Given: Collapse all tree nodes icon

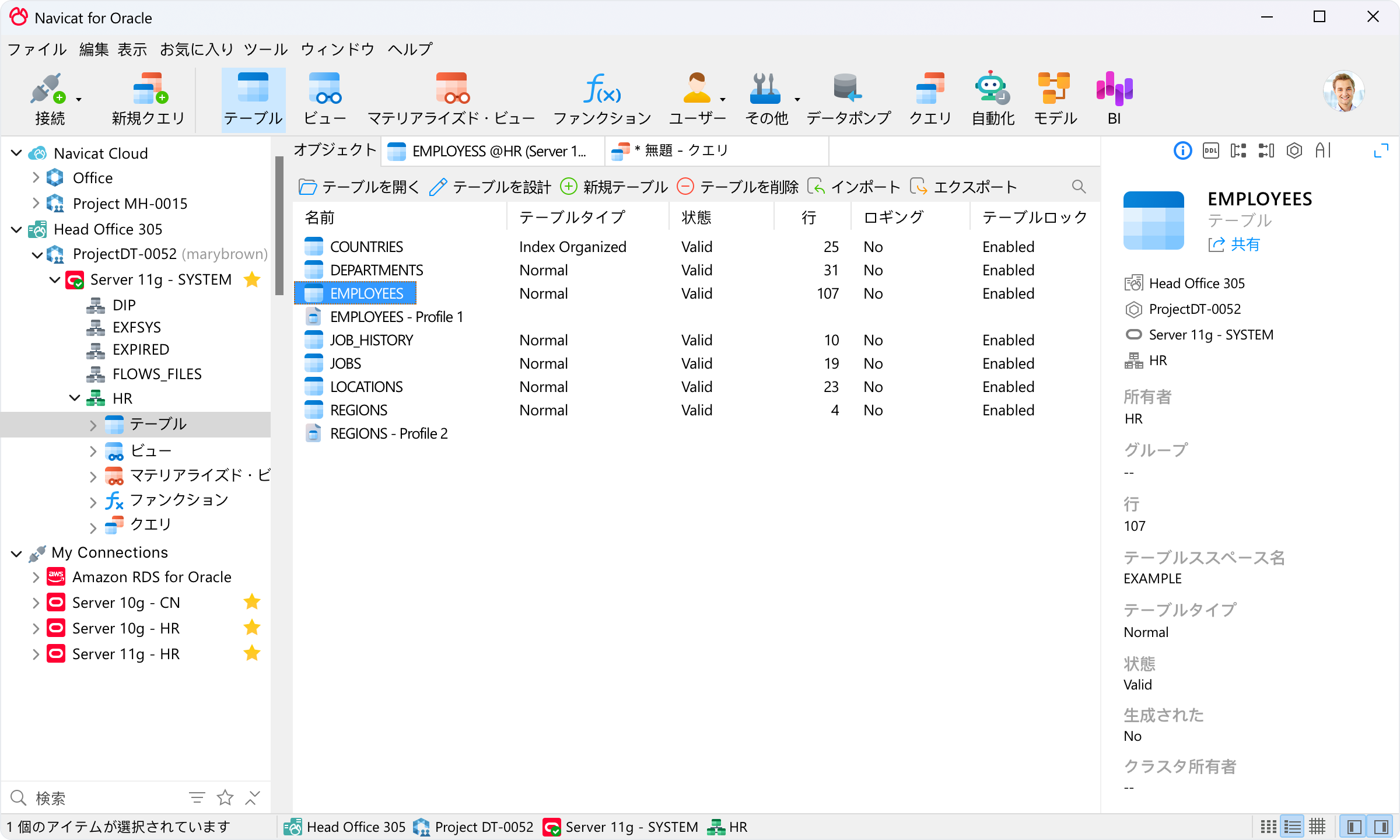Looking at the screenshot, I should coord(253,797).
